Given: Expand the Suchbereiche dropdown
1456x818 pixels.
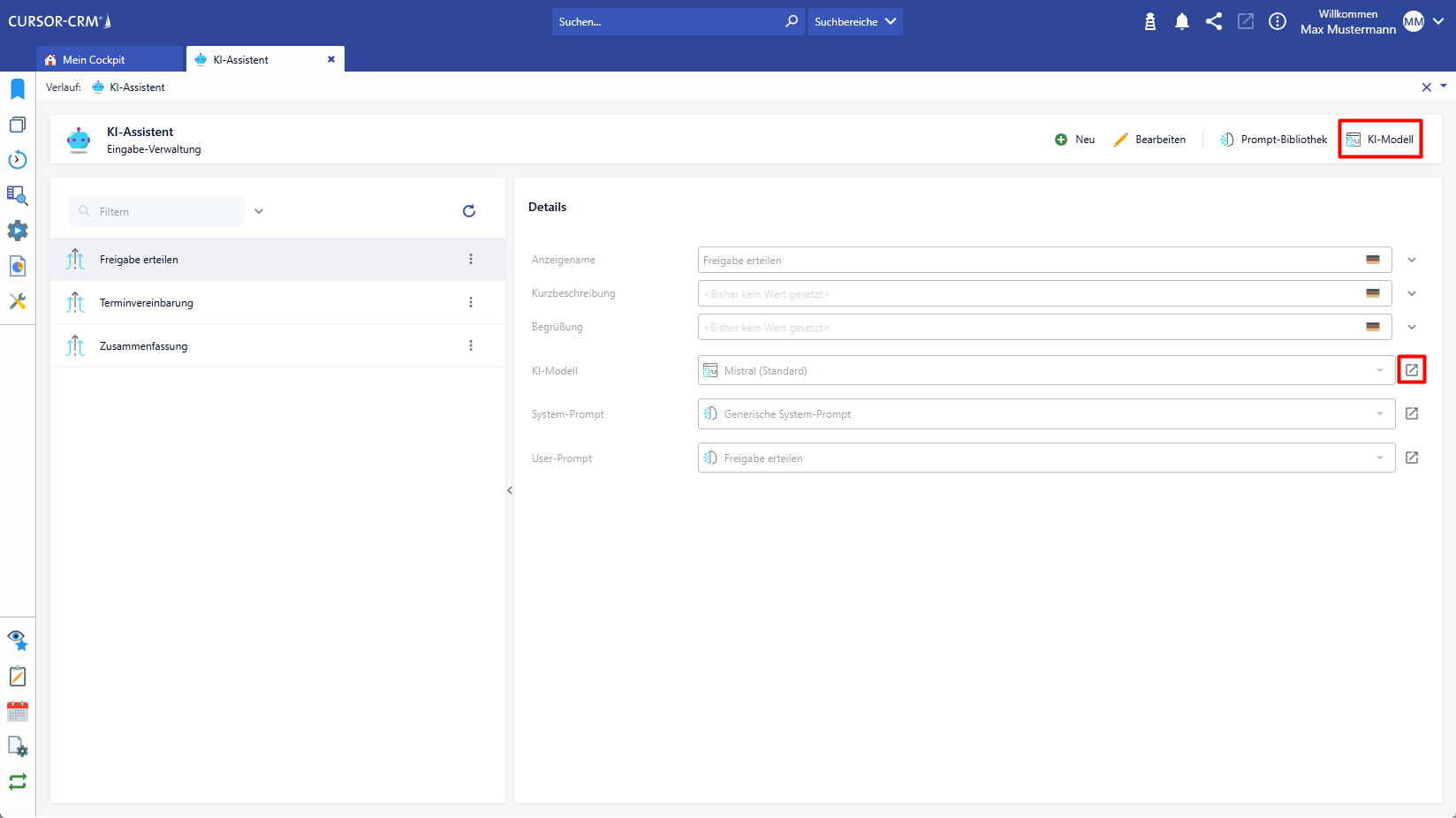Looking at the screenshot, I should coord(854,22).
